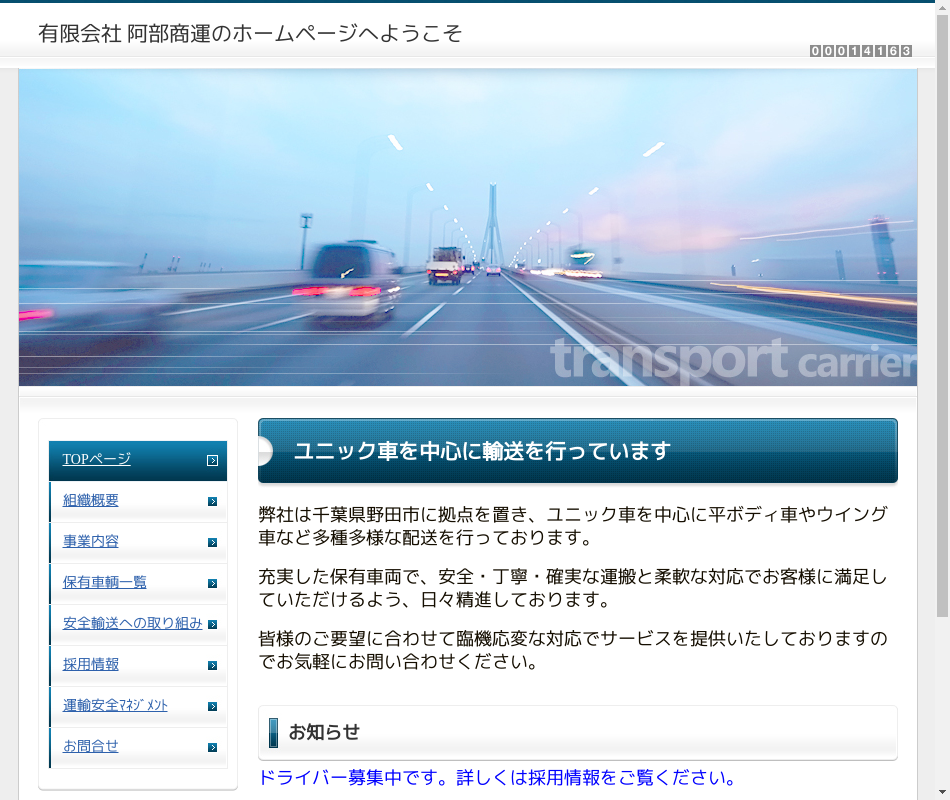Click the ドライバー募集中です notice text
This screenshot has height=800, width=950.
click(497, 778)
